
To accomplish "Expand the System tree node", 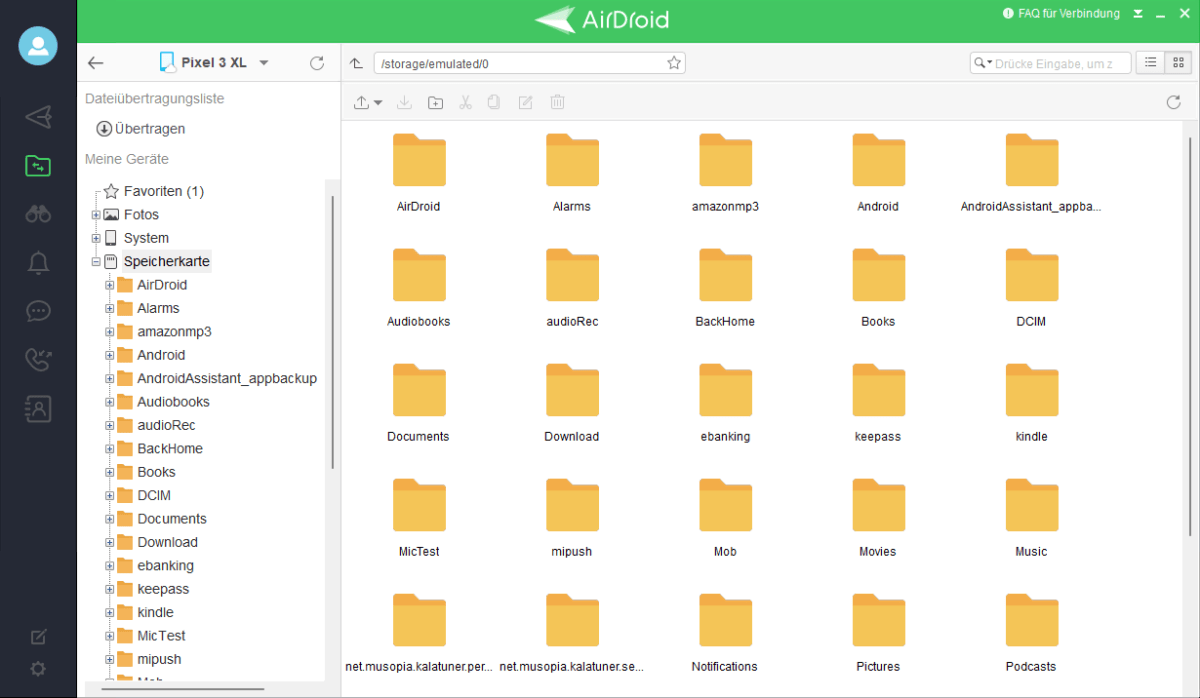I will point(96,238).
